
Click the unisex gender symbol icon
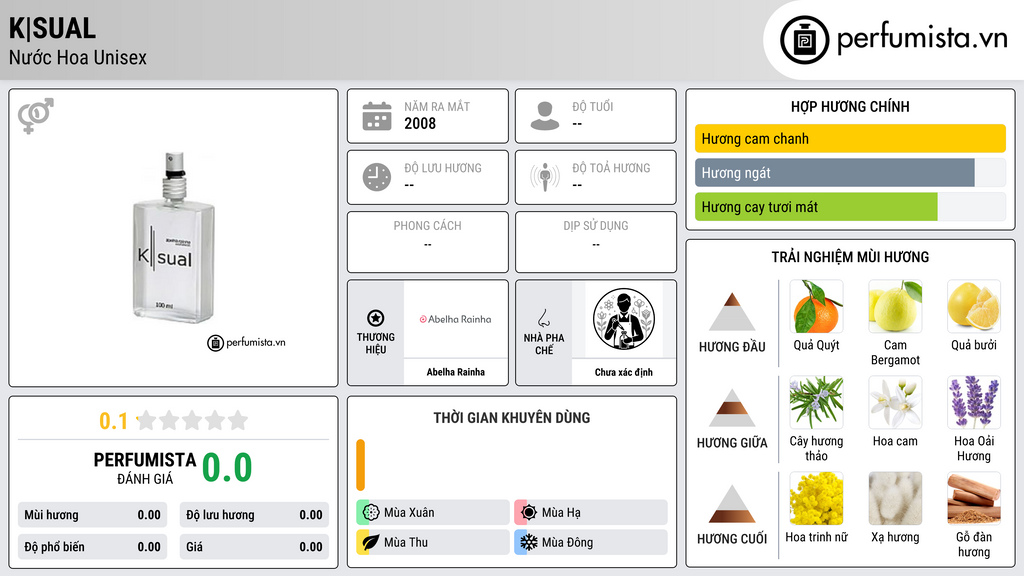[x=35, y=116]
